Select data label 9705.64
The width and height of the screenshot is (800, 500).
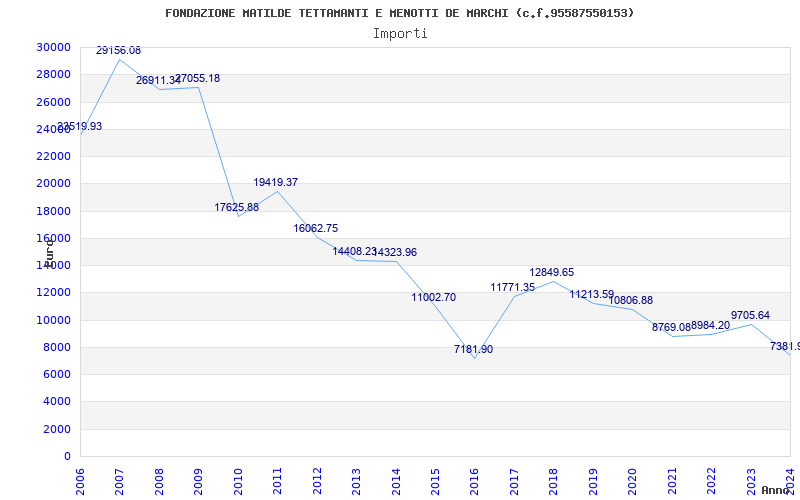750,315
